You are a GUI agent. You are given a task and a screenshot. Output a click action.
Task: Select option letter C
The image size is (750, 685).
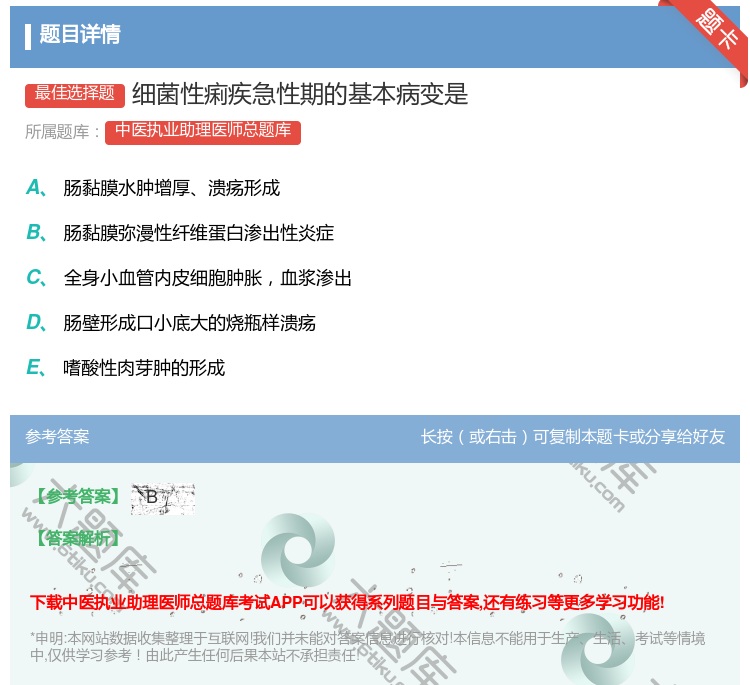click(x=34, y=278)
